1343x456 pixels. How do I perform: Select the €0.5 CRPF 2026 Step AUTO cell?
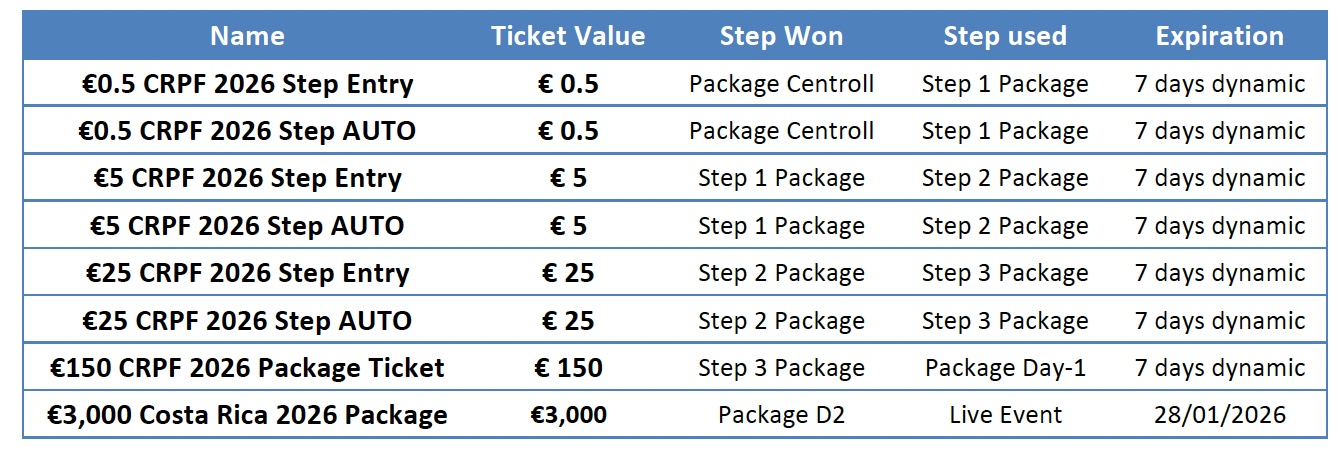point(247,131)
